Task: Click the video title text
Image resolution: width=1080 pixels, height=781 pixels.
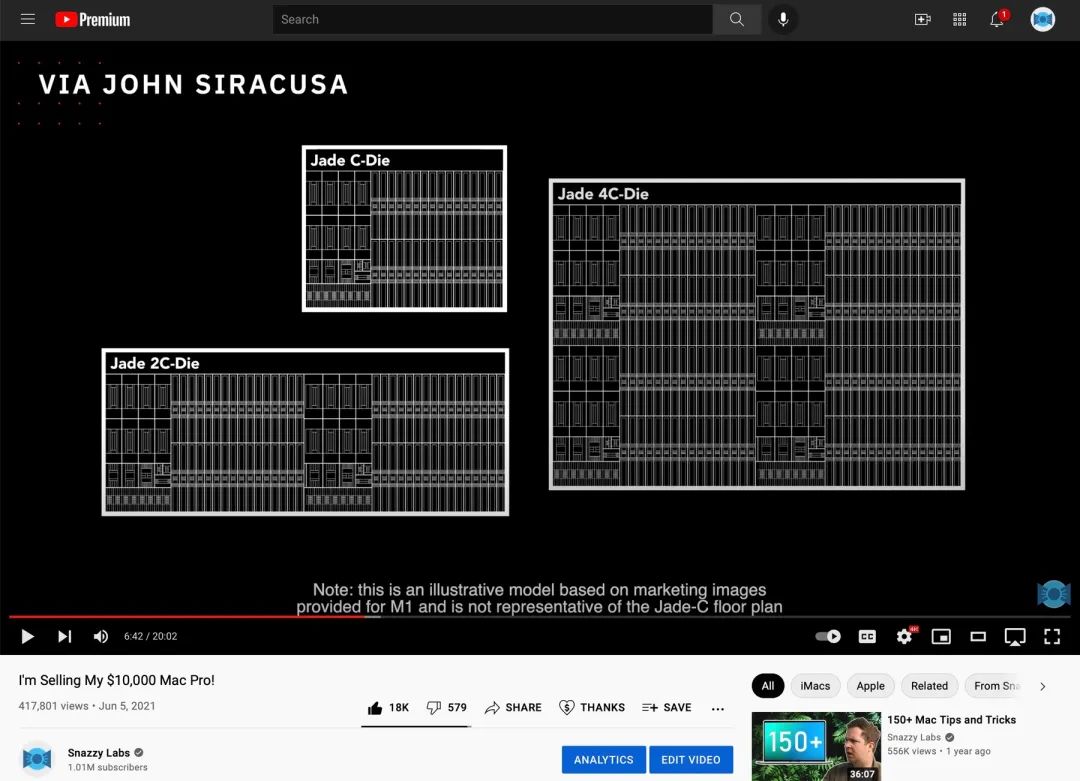Action: tap(116, 680)
